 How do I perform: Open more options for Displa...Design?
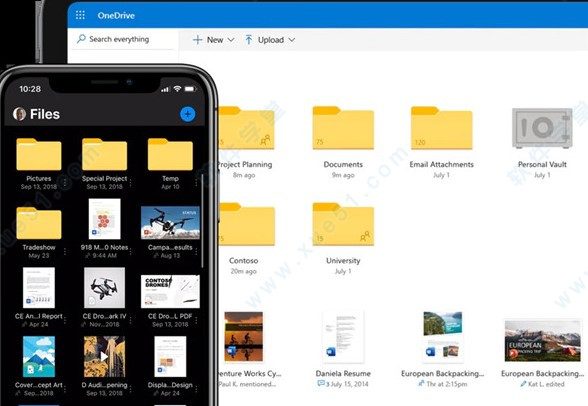coord(196,389)
